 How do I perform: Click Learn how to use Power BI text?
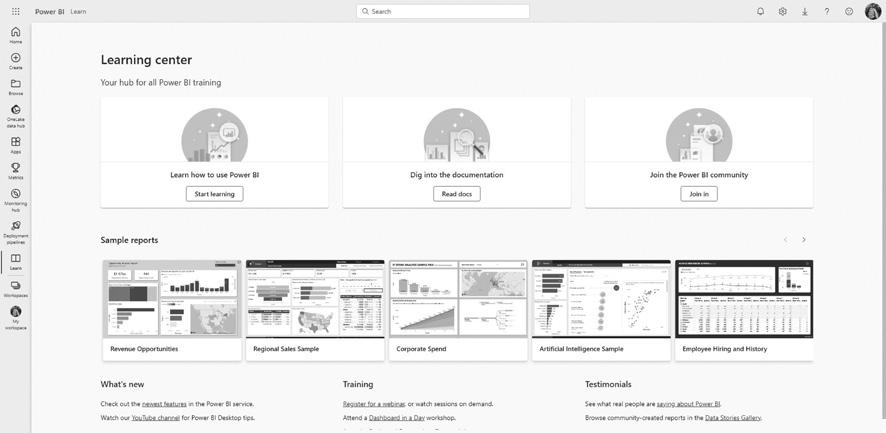click(215, 175)
